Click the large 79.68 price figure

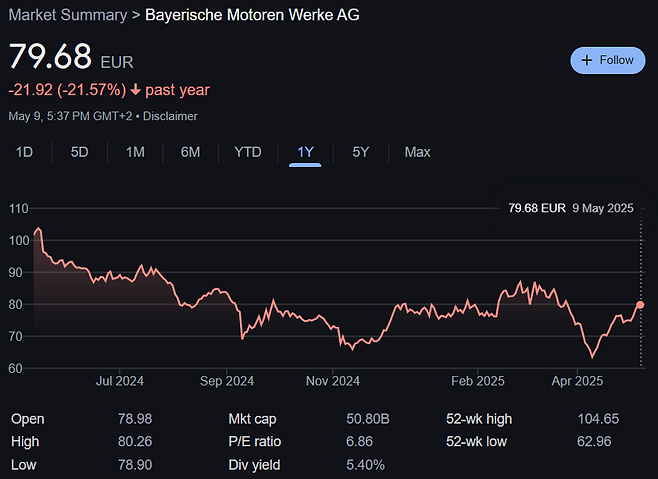(x=50, y=56)
